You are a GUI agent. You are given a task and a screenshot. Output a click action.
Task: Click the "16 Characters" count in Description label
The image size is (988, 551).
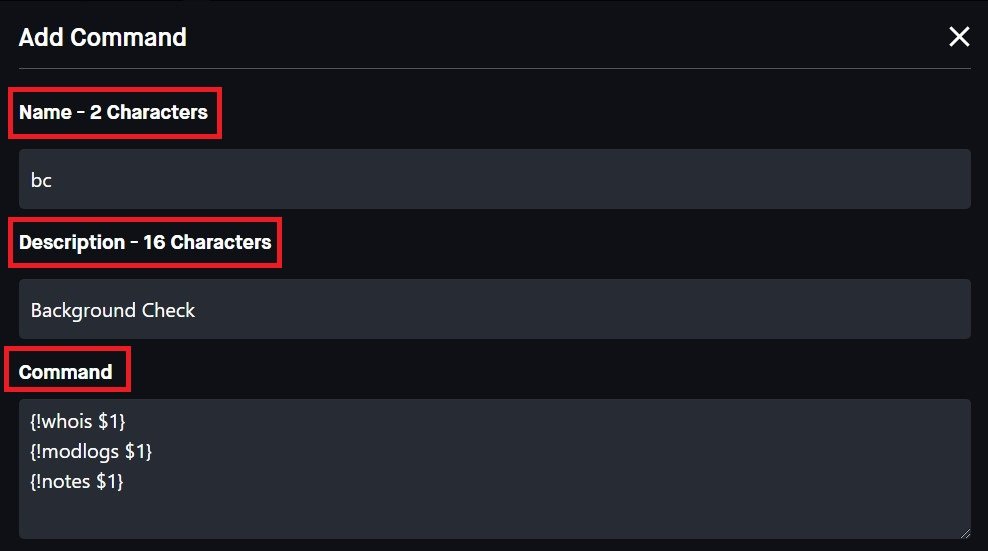(207, 242)
